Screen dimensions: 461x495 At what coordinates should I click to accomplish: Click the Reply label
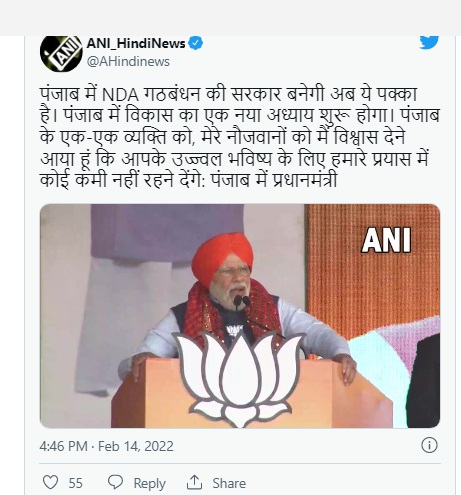[x=149, y=483]
